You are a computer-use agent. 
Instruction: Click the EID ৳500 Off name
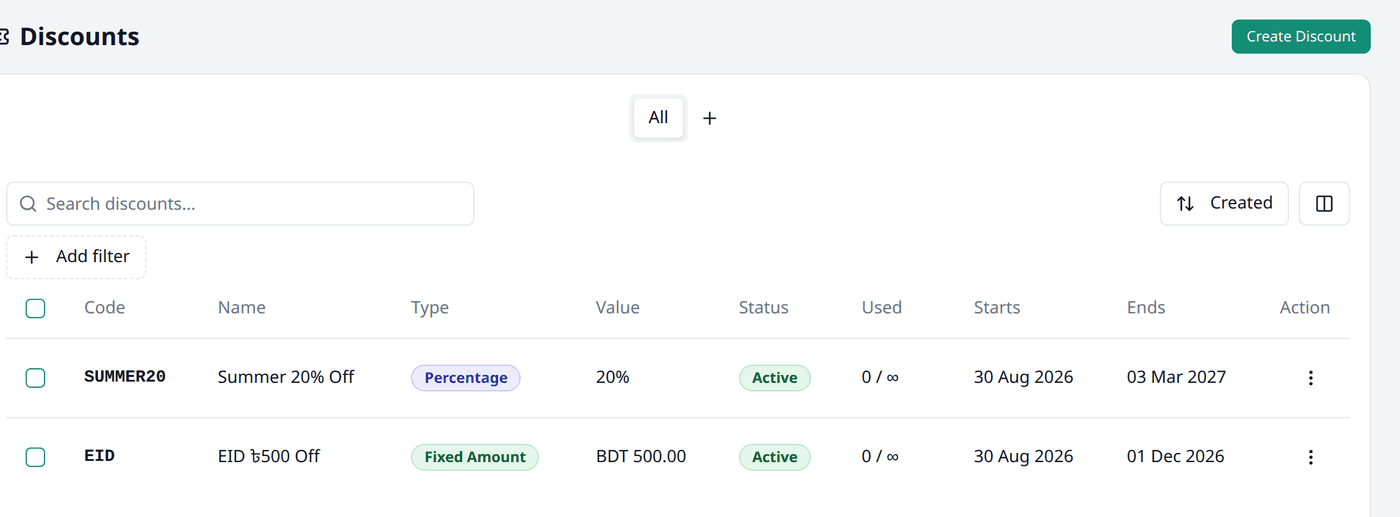click(269, 456)
